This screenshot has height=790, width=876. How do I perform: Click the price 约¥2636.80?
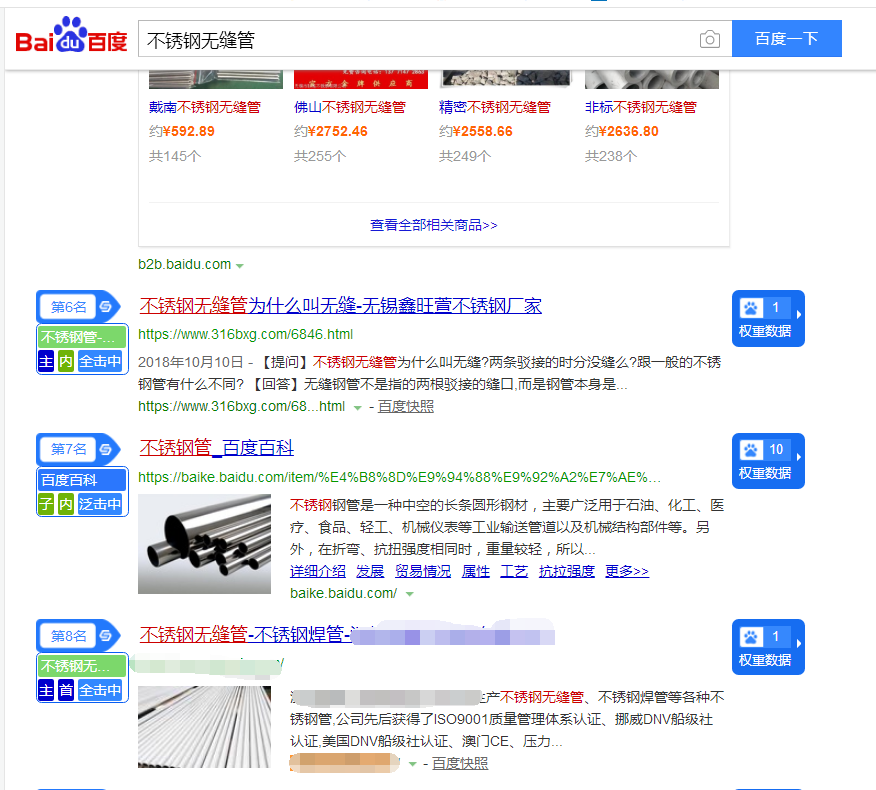tap(621, 131)
